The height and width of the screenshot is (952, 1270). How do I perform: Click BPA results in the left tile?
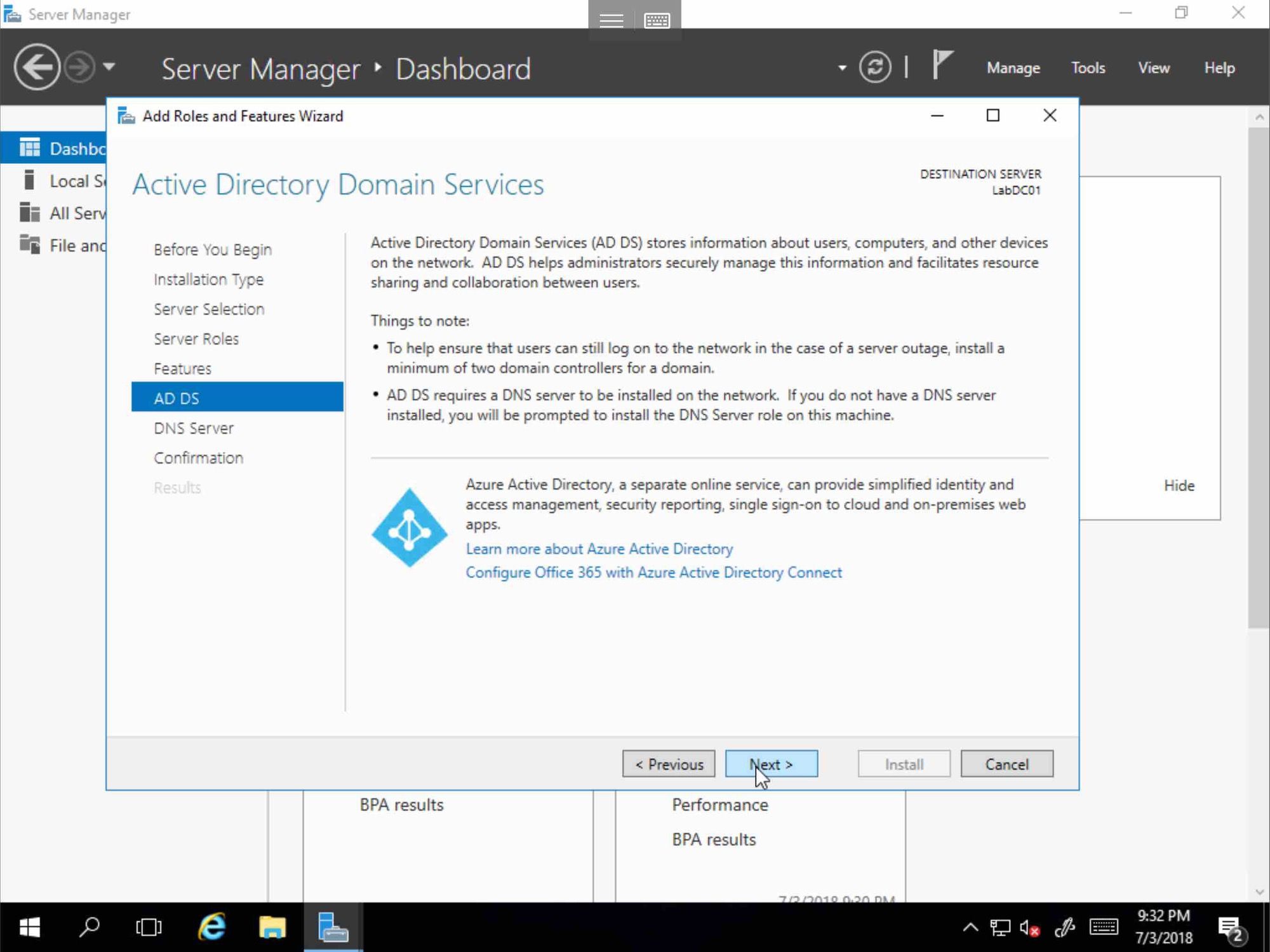[x=401, y=805]
